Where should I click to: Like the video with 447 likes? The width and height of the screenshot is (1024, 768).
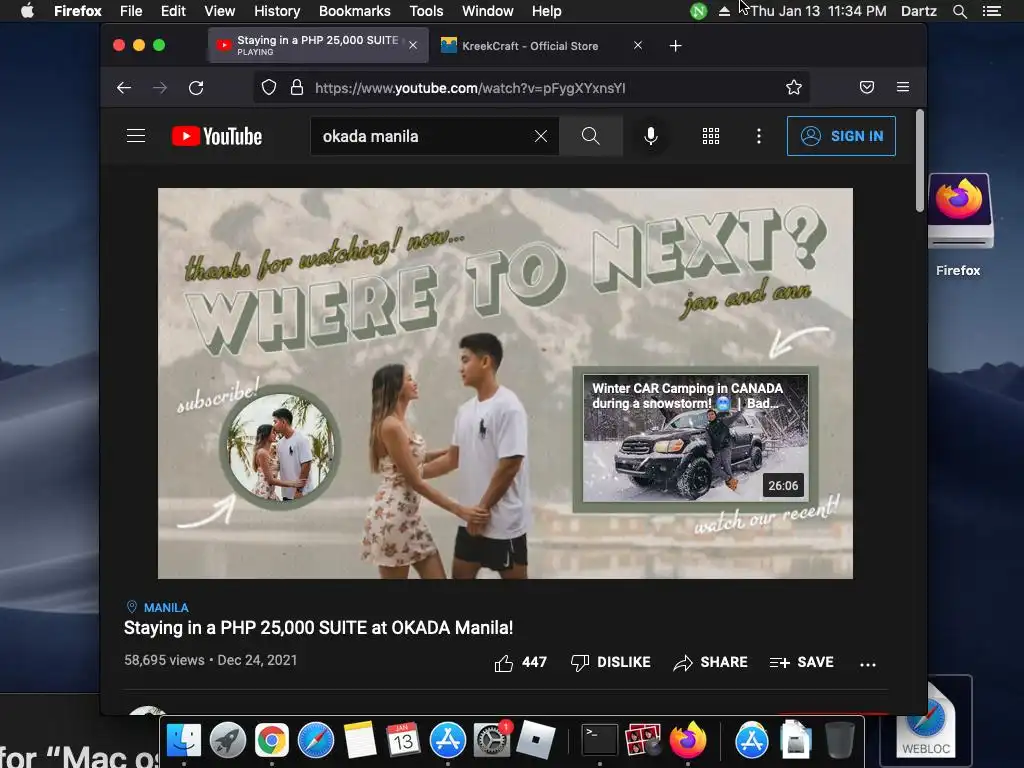click(x=520, y=663)
